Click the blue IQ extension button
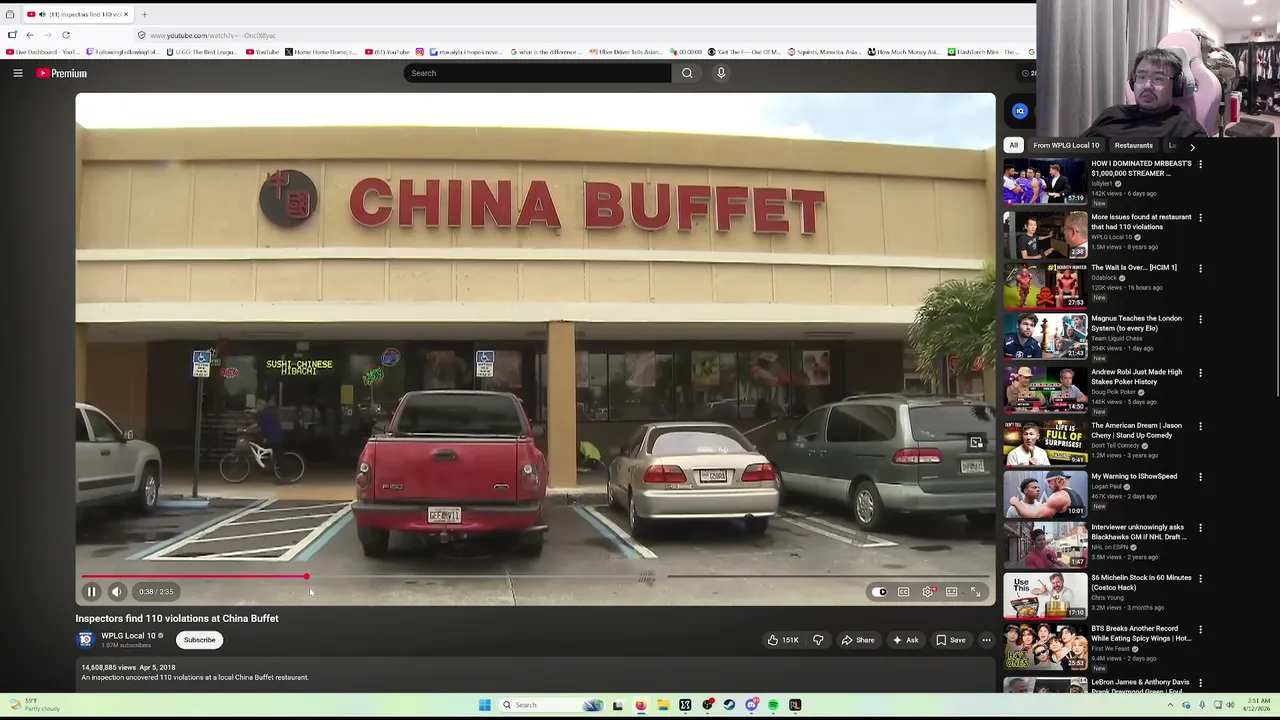Image resolution: width=1280 pixels, height=720 pixels. tap(1019, 111)
